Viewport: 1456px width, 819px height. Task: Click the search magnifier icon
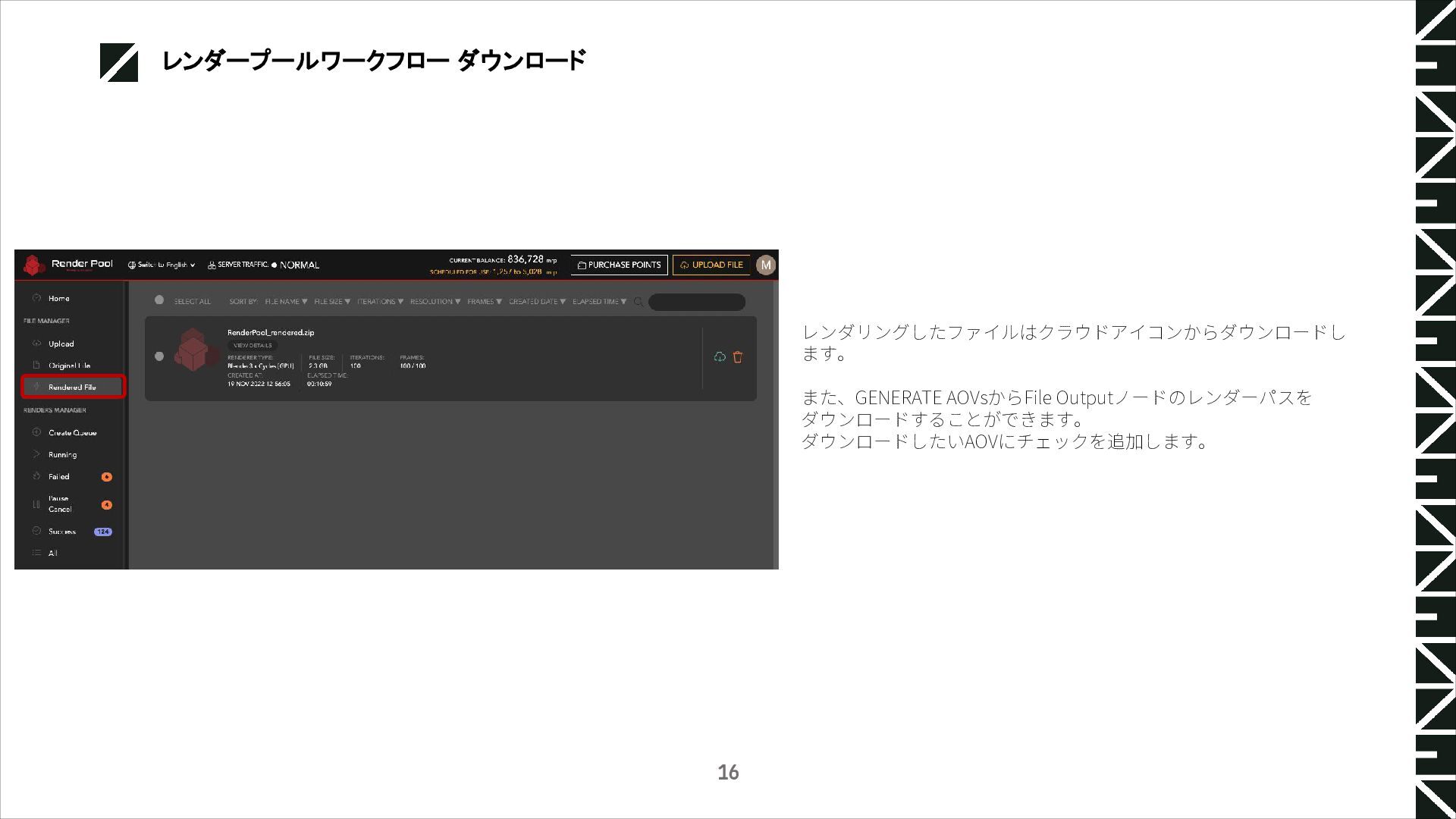[x=639, y=302]
